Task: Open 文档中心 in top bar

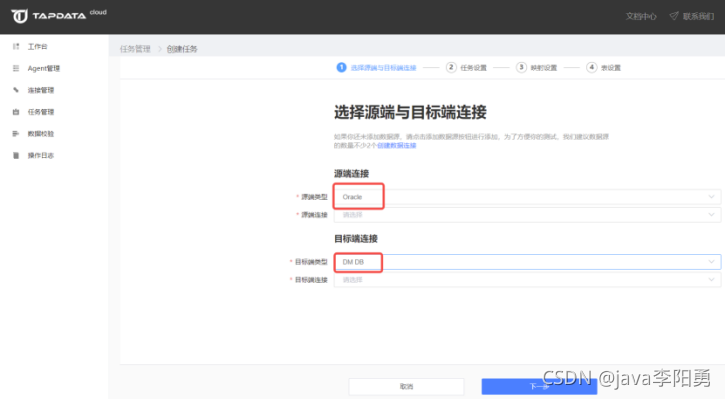Action: click(641, 16)
